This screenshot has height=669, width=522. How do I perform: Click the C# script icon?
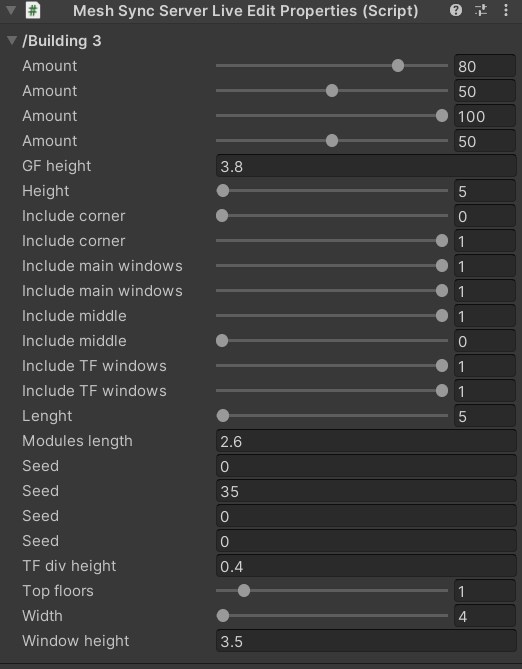coord(33,10)
